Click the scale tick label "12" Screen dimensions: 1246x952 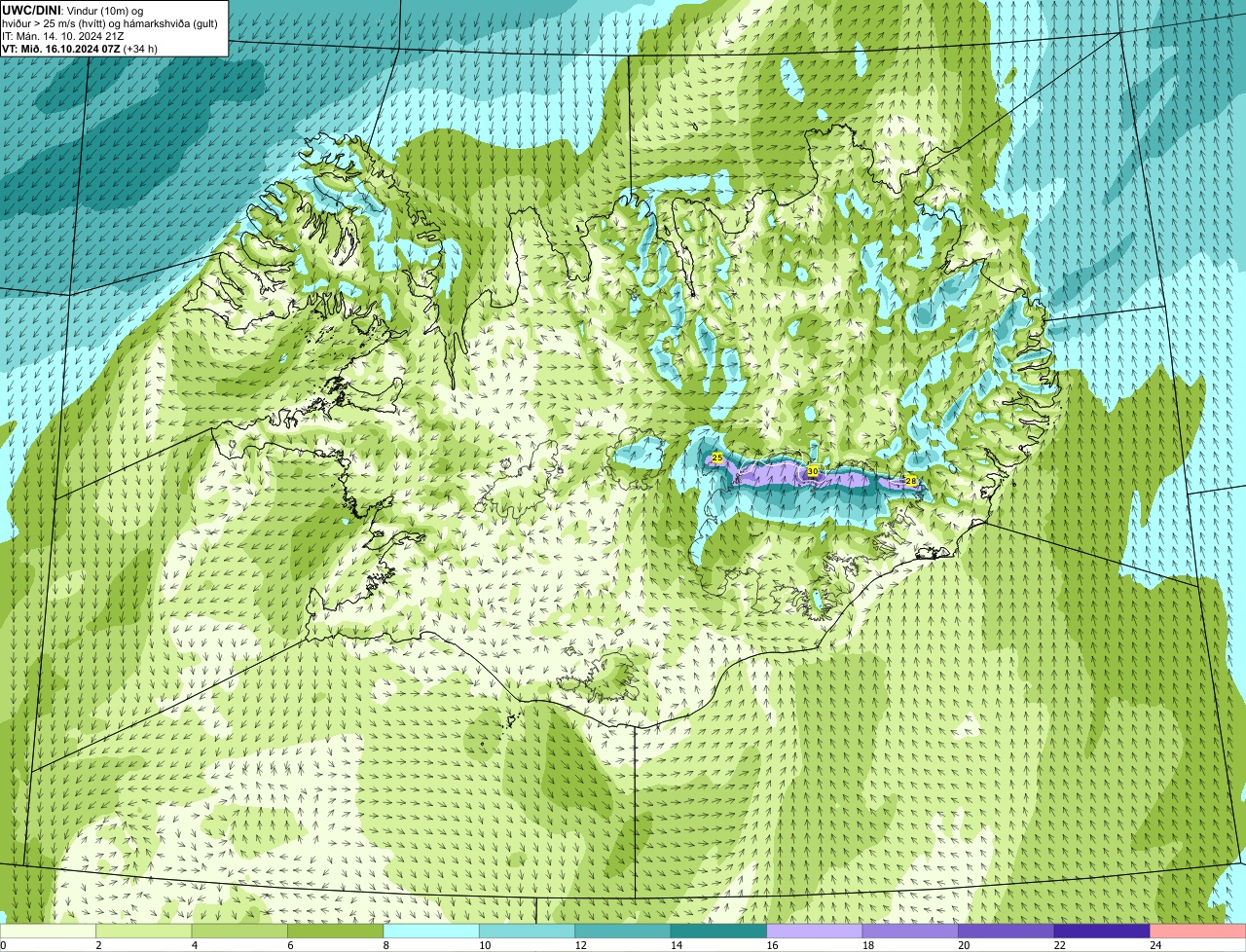(x=580, y=945)
